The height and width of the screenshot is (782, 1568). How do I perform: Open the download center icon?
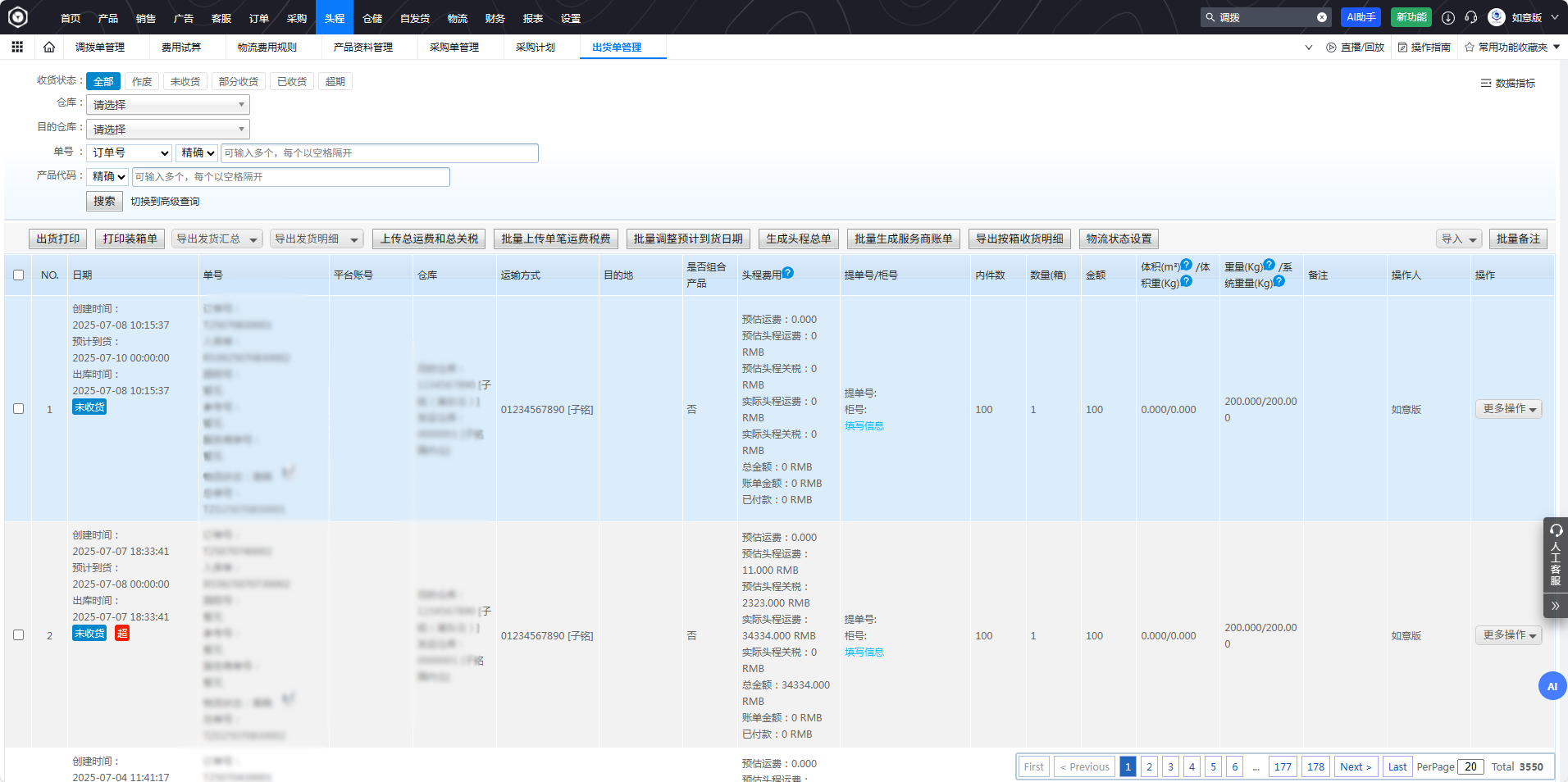(x=1448, y=16)
